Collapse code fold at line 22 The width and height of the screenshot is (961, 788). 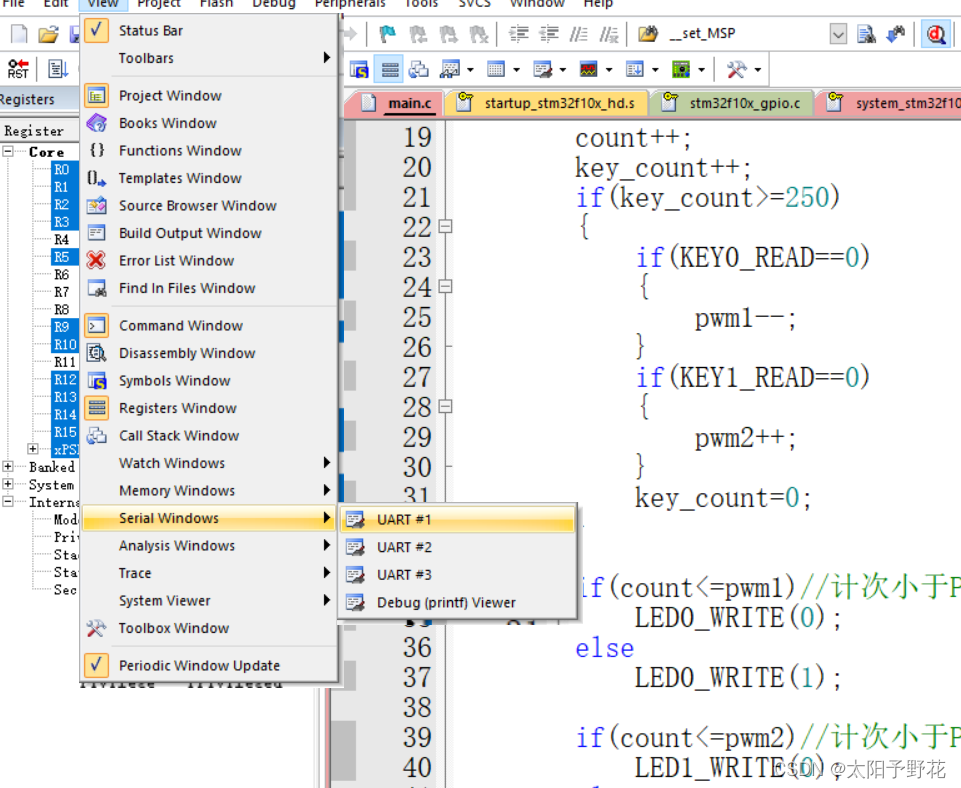click(446, 226)
